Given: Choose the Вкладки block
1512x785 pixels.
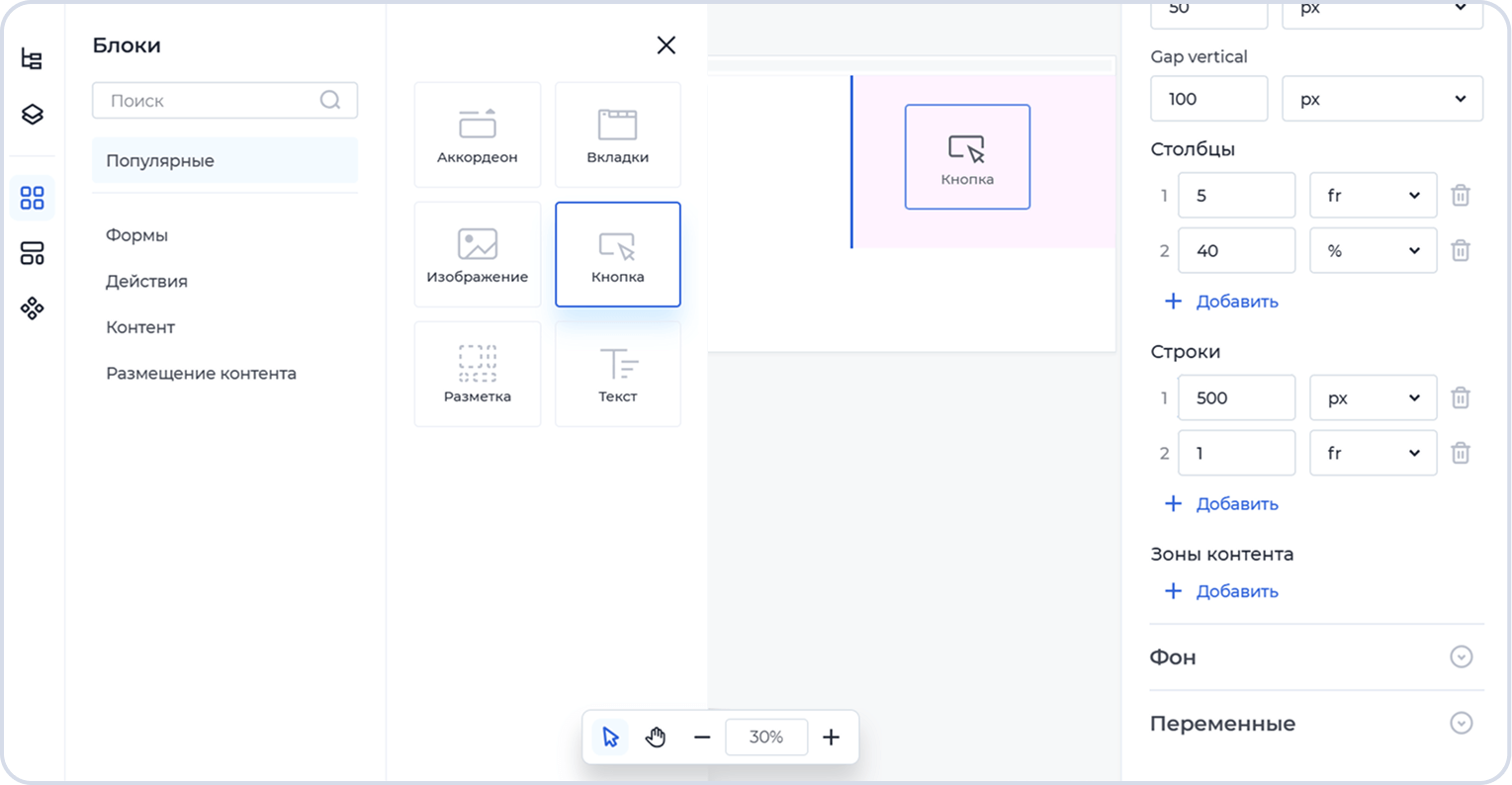Looking at the screenshot, I should (618, 134).
